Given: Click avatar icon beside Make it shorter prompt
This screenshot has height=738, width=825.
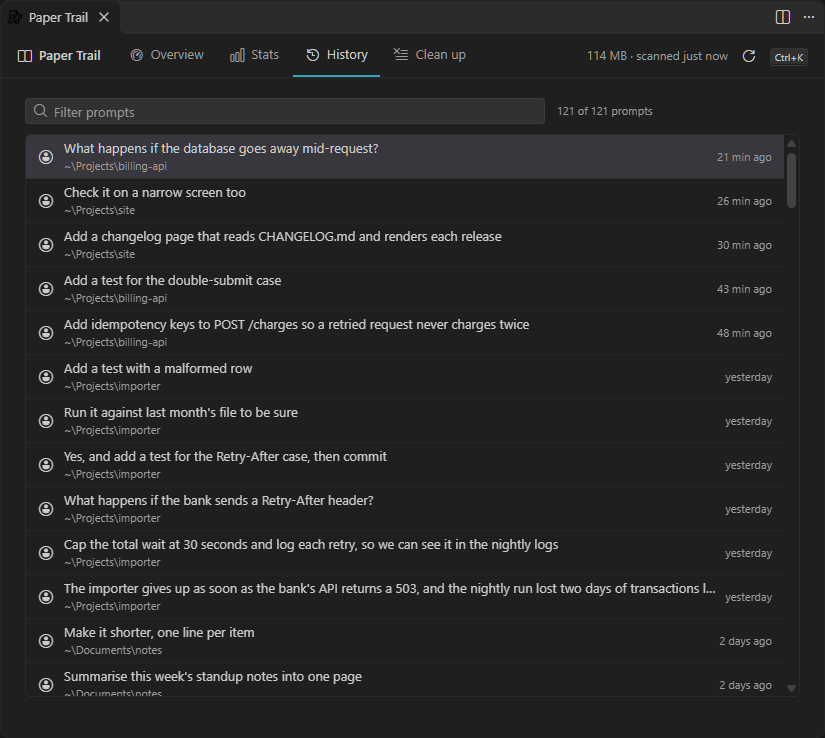Looking at the screenshot, I should 46,641.
